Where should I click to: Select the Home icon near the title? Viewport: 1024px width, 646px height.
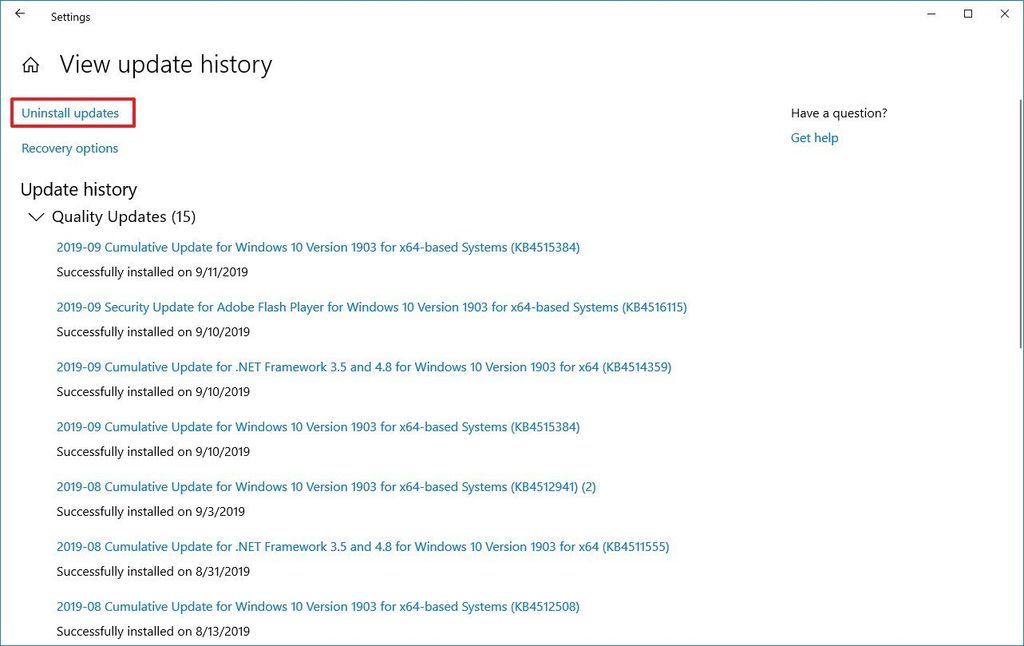click(30, 64)
